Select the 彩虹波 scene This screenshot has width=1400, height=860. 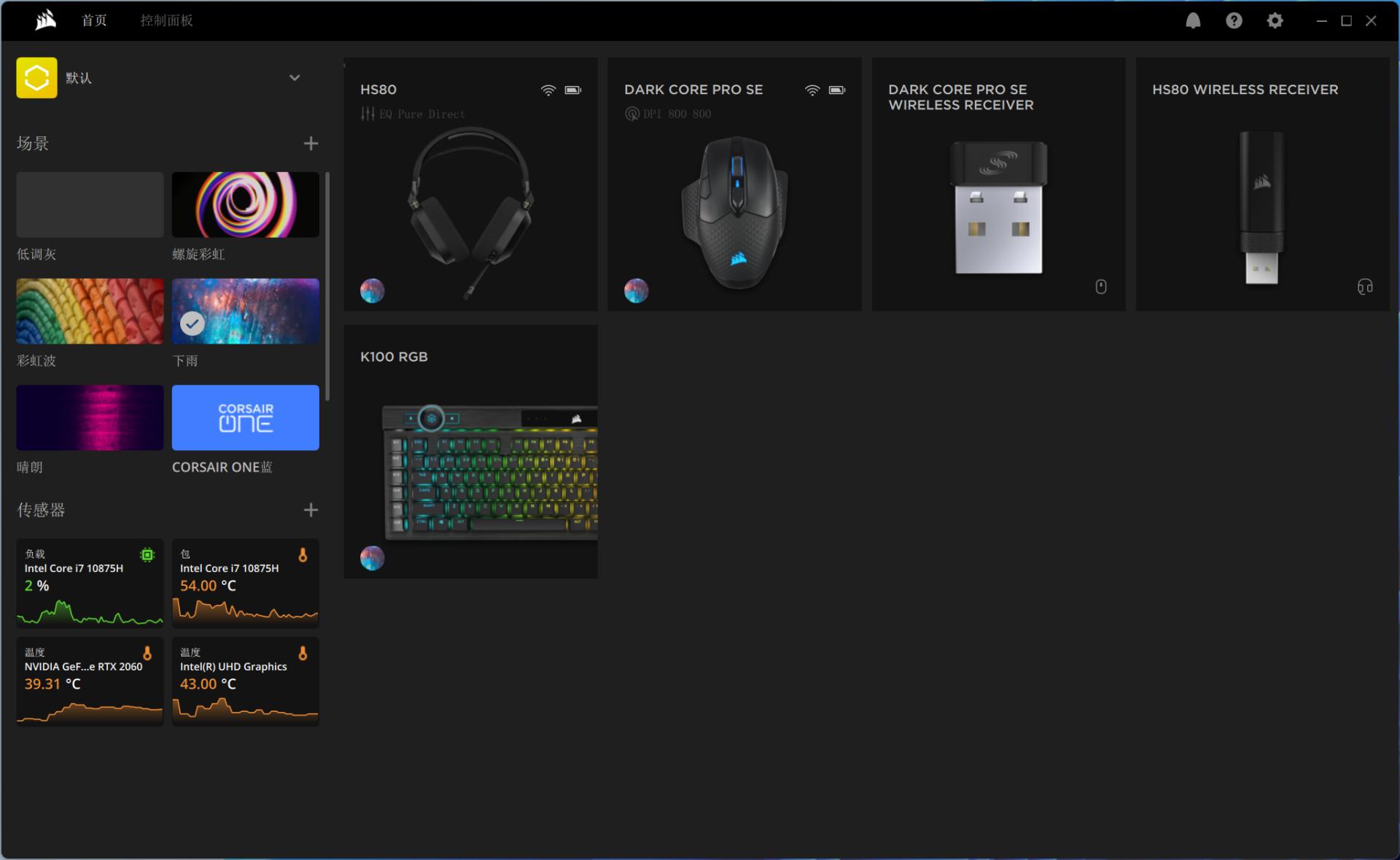(90, 311)
